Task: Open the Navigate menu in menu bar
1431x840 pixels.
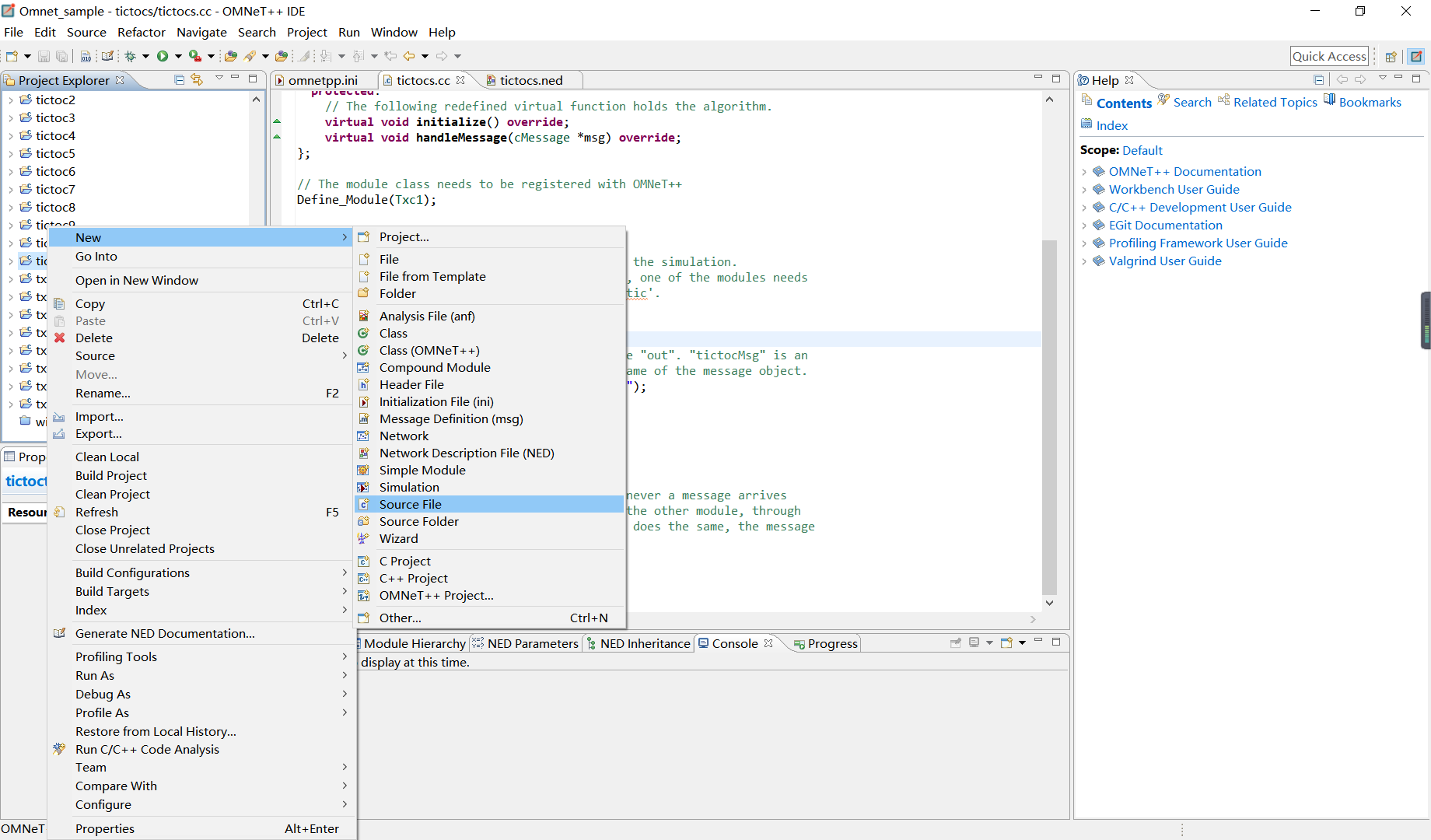Action: 201,32
